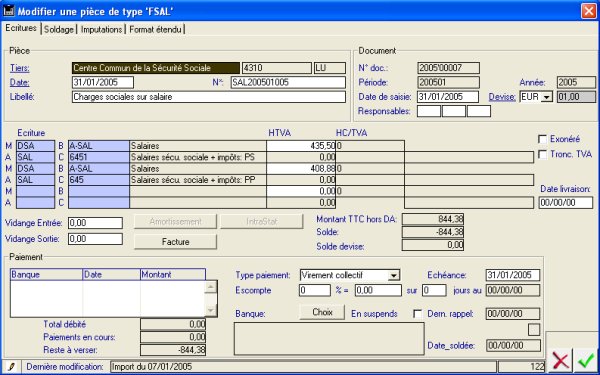Viewport: 600px width, 375px height.
Task: Click the HTVA amount 435,50
Action: 301,146
